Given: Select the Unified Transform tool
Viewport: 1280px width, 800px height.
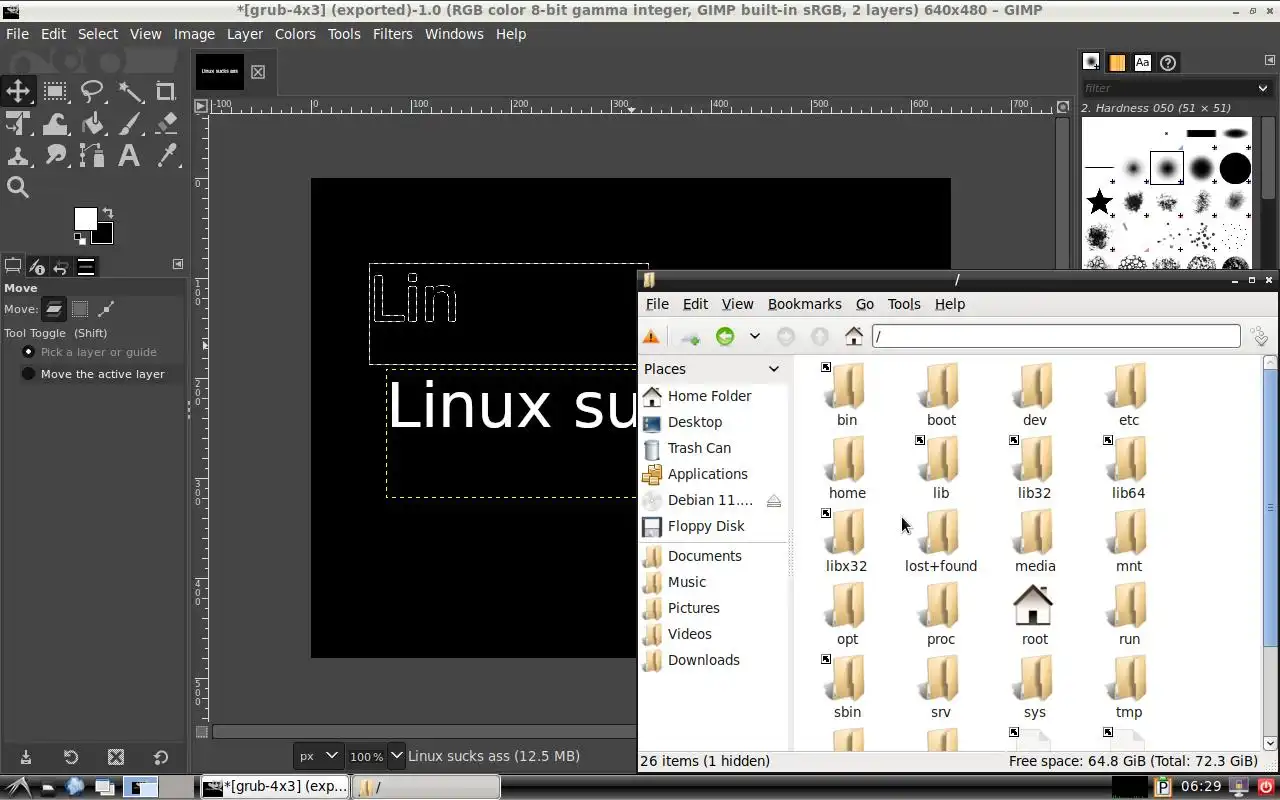Looking at the screenshot, I should click(18, 124).
